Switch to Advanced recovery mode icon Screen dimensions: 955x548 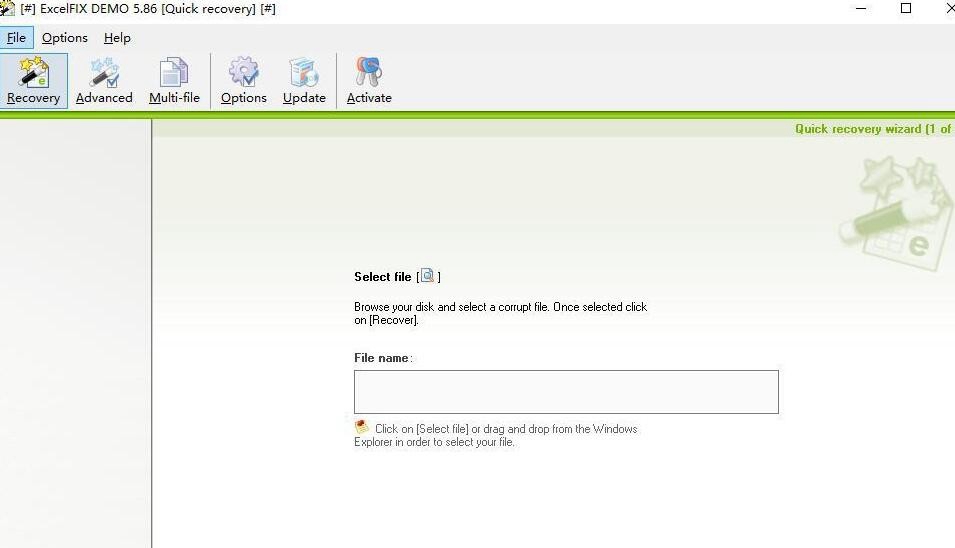coord(104,81)
